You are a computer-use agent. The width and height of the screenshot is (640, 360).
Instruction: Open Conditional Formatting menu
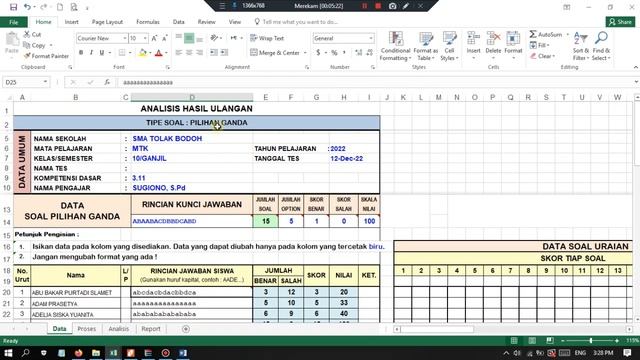[x=395, y=46]
